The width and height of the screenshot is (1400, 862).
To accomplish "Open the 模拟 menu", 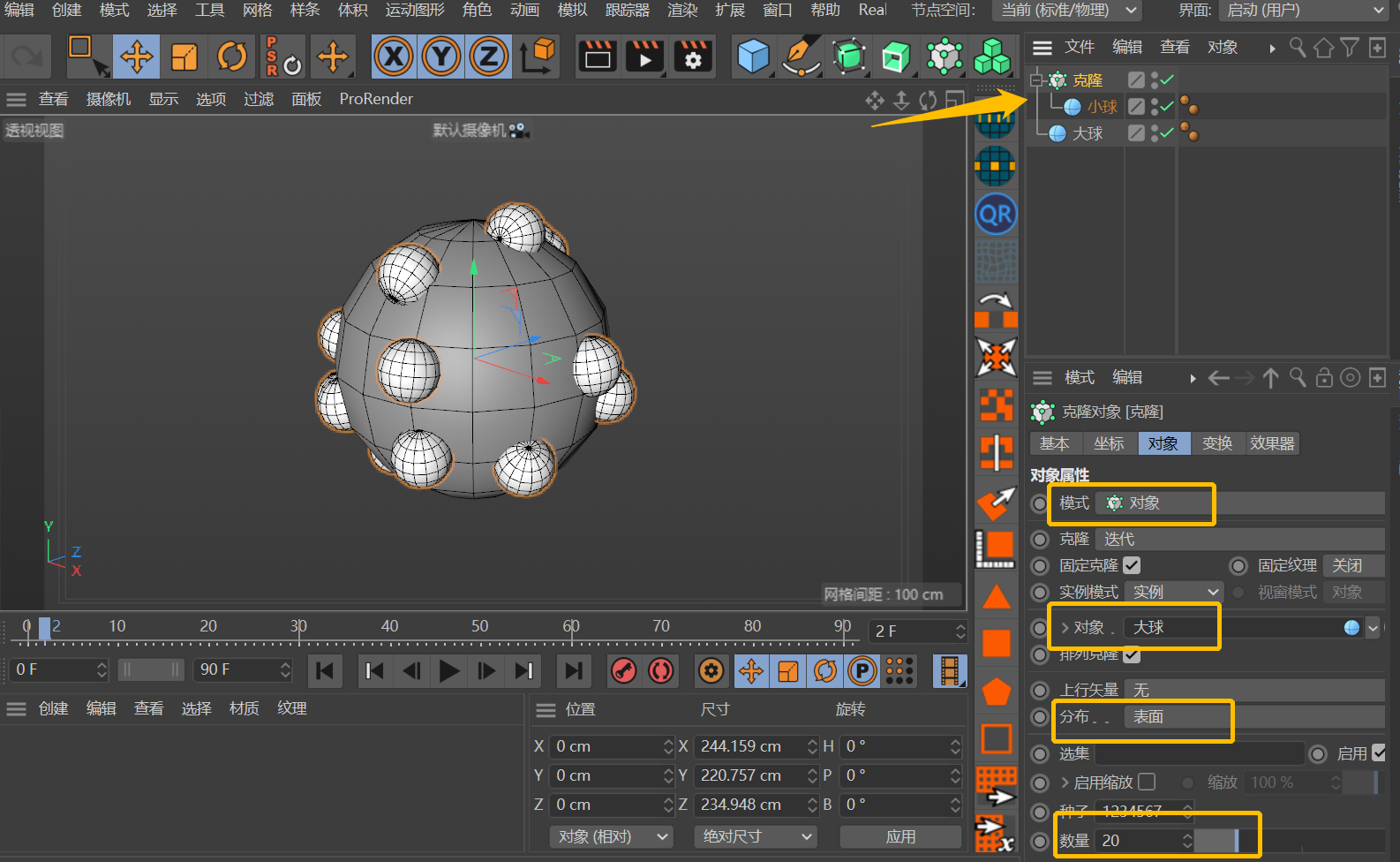I will pyautogui.click(x=573, y=10).
